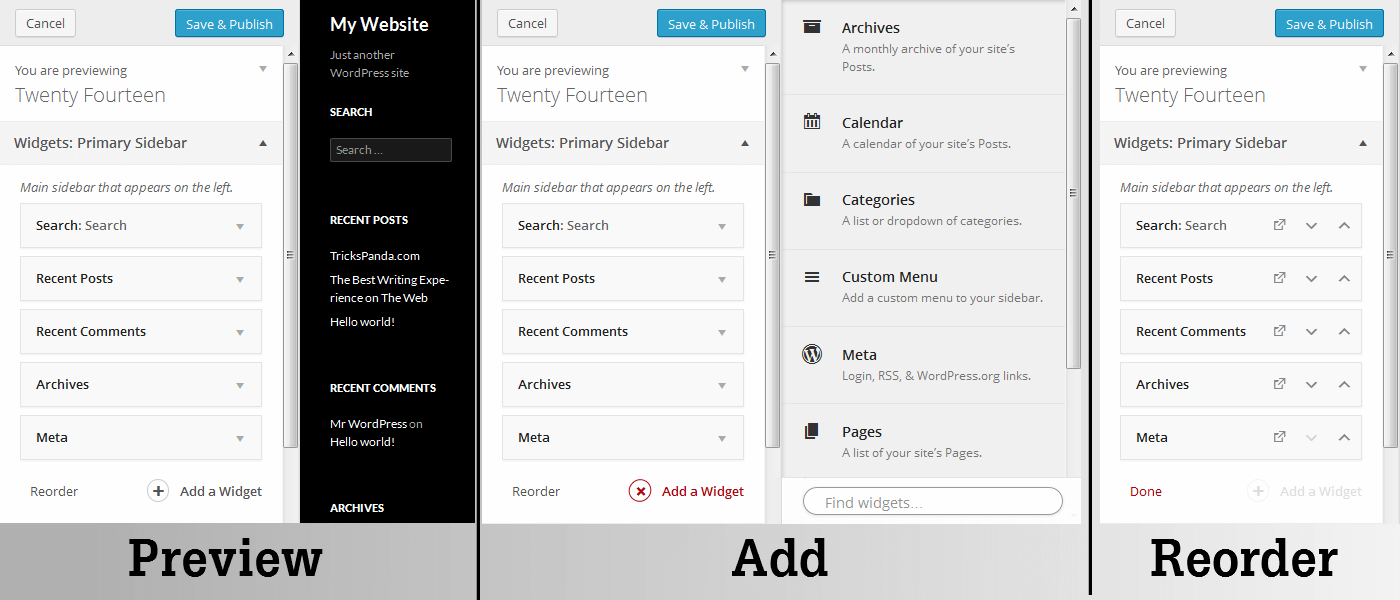The height and width of the screenshot is (600, 1400).
Task: Collapse Widgets: Primary Sidebar section in Add panel
Action: point(745,143)
